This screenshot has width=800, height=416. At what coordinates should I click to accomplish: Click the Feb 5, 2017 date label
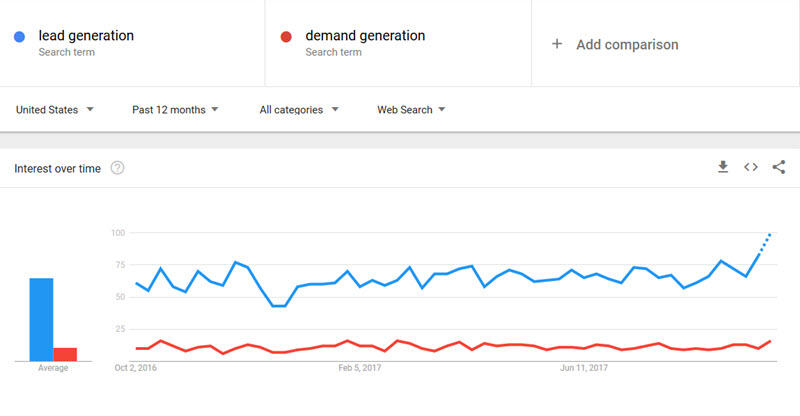[362, 368]
